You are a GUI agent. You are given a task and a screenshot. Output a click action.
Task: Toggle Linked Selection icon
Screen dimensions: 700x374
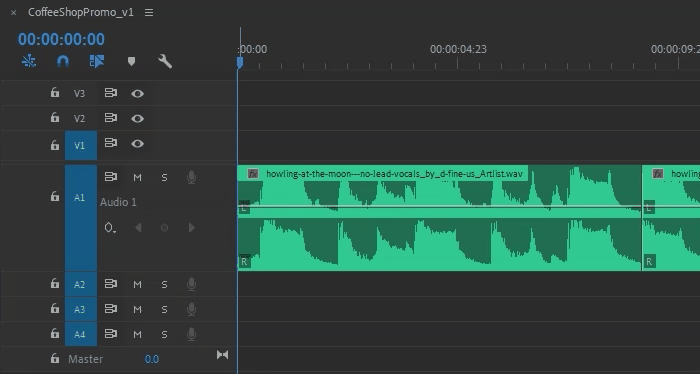(97, 61)
